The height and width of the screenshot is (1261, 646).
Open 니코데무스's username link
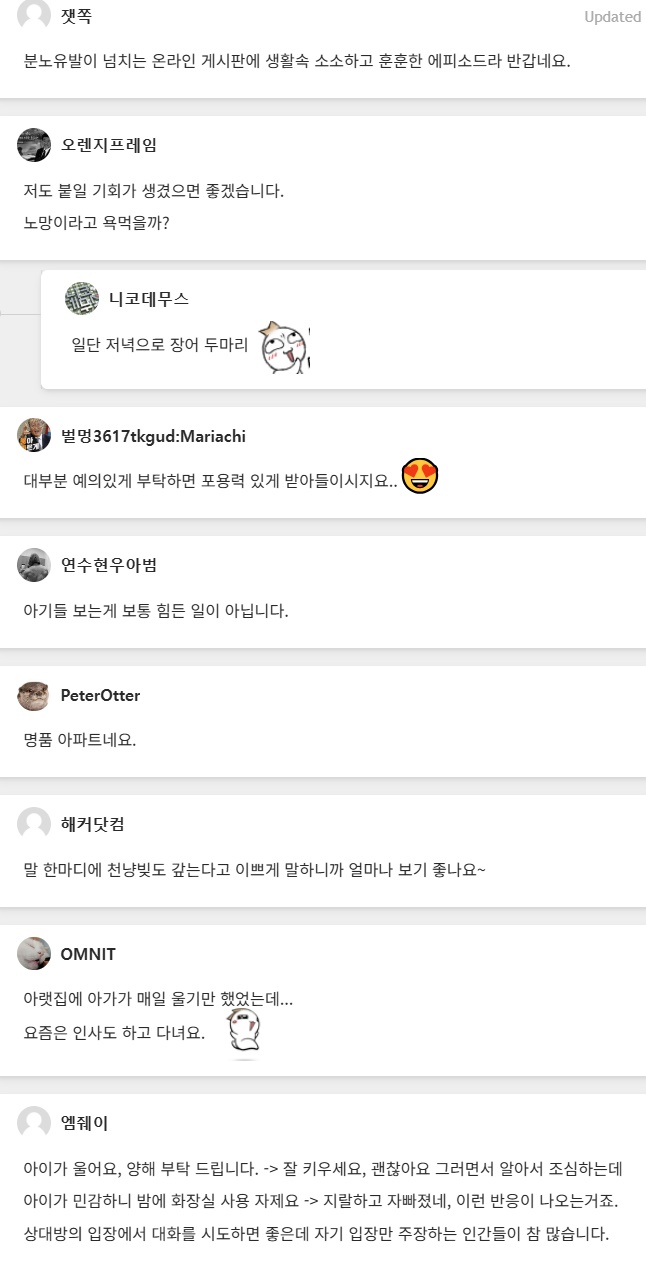pyautogui.click(x=149, y=298)
